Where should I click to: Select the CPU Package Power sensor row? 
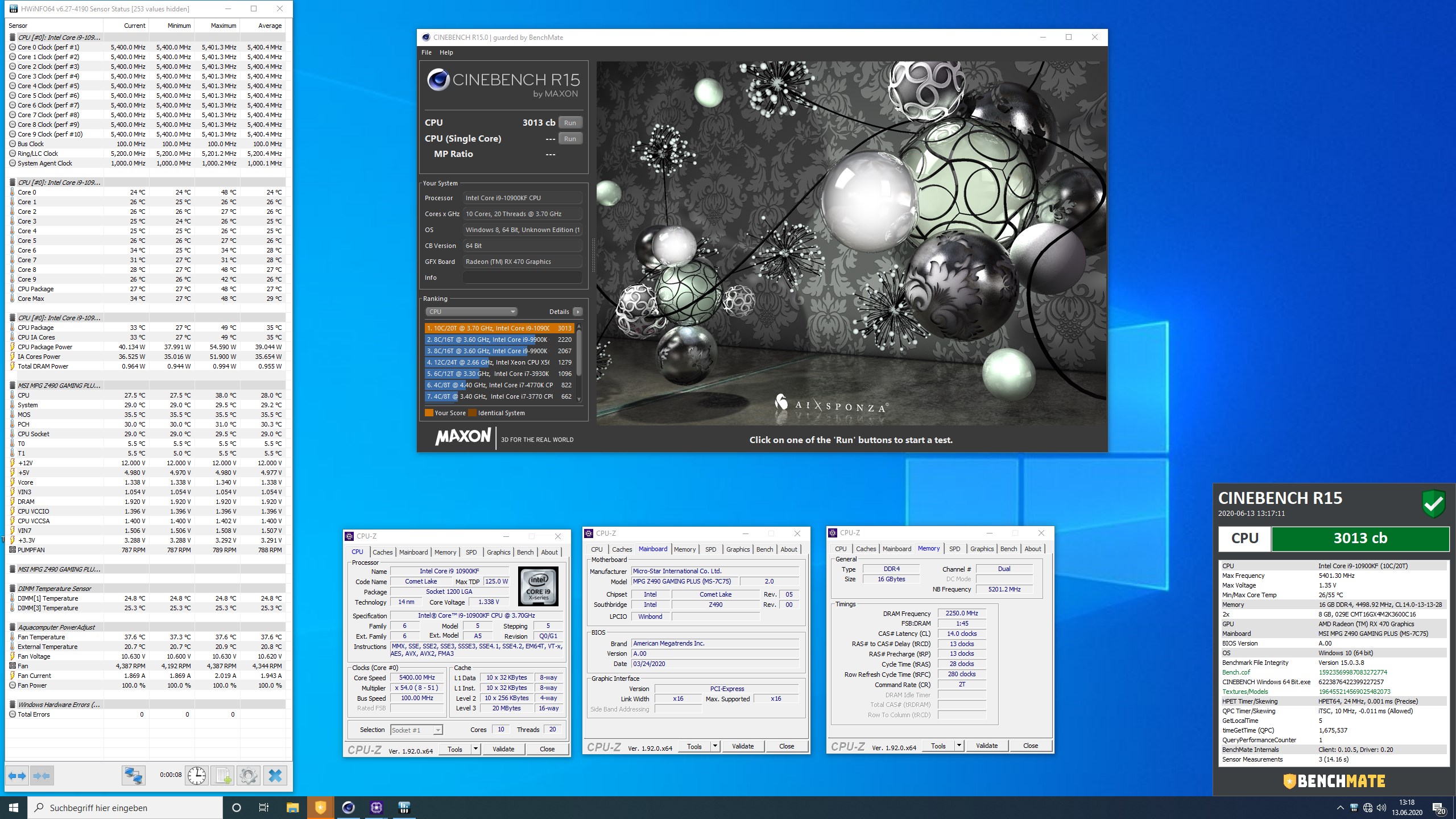[145, 347]
